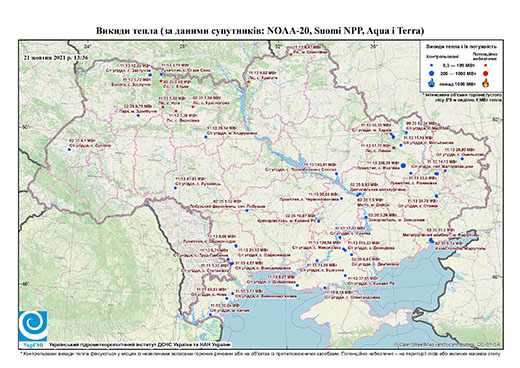Click the blue marker near Andrushivka, 26.54 MW
Image resolution: width=520 pixels, height=368 pixels.
tap(206, 137)
